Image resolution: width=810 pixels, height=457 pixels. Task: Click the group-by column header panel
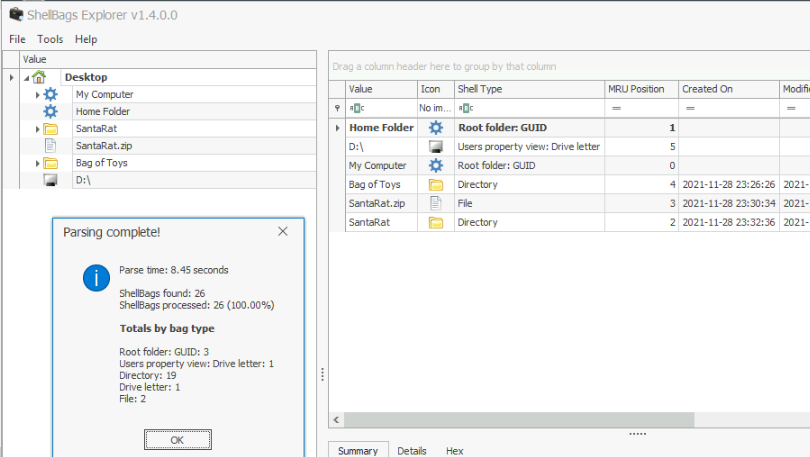pyautogui.click(x=569, y=66)
